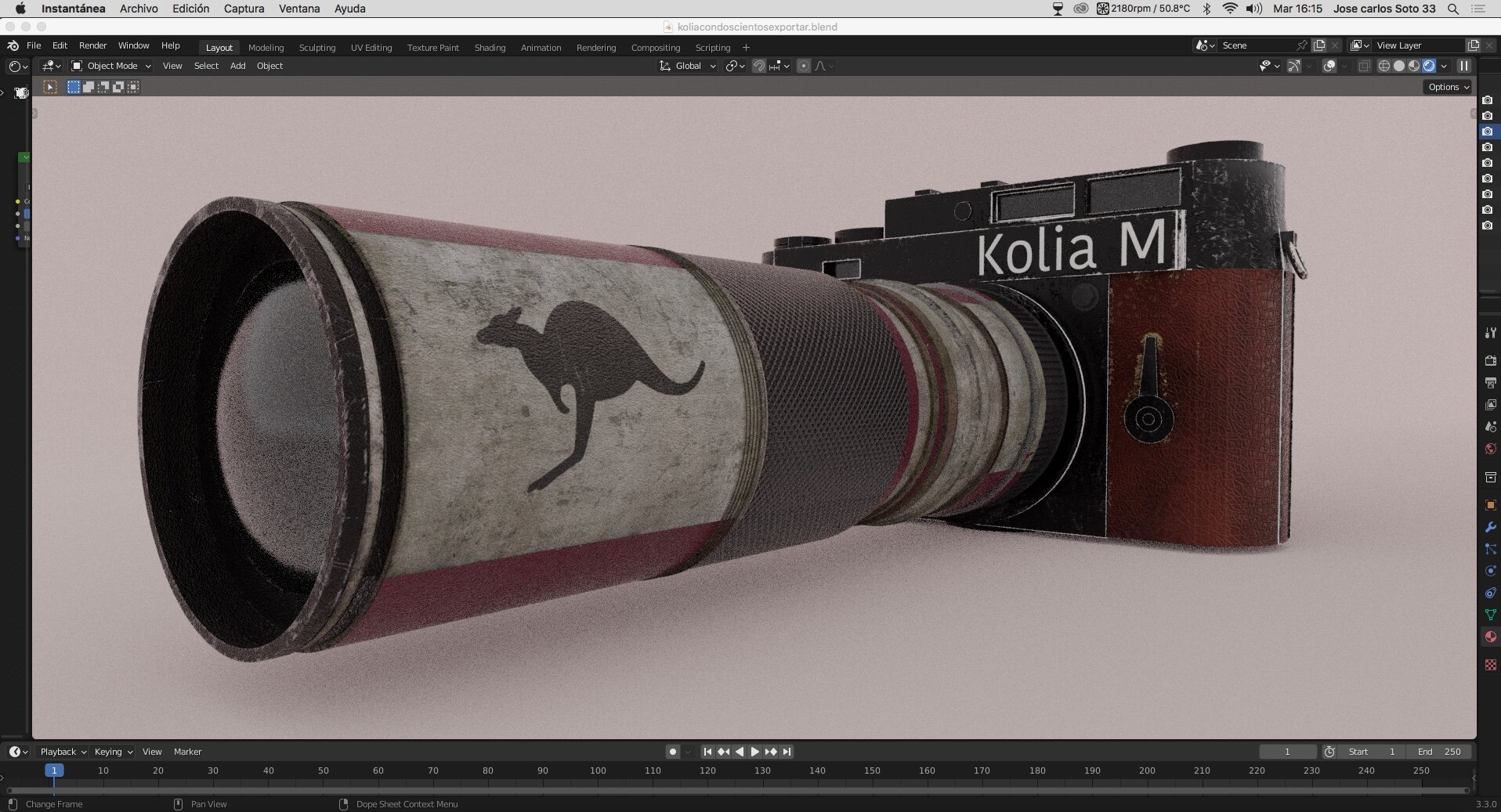The height and width of the screenshot is (812, 1501).
Task: Switch to the Shading workspace tab
Action: click(x=490, y=48)
